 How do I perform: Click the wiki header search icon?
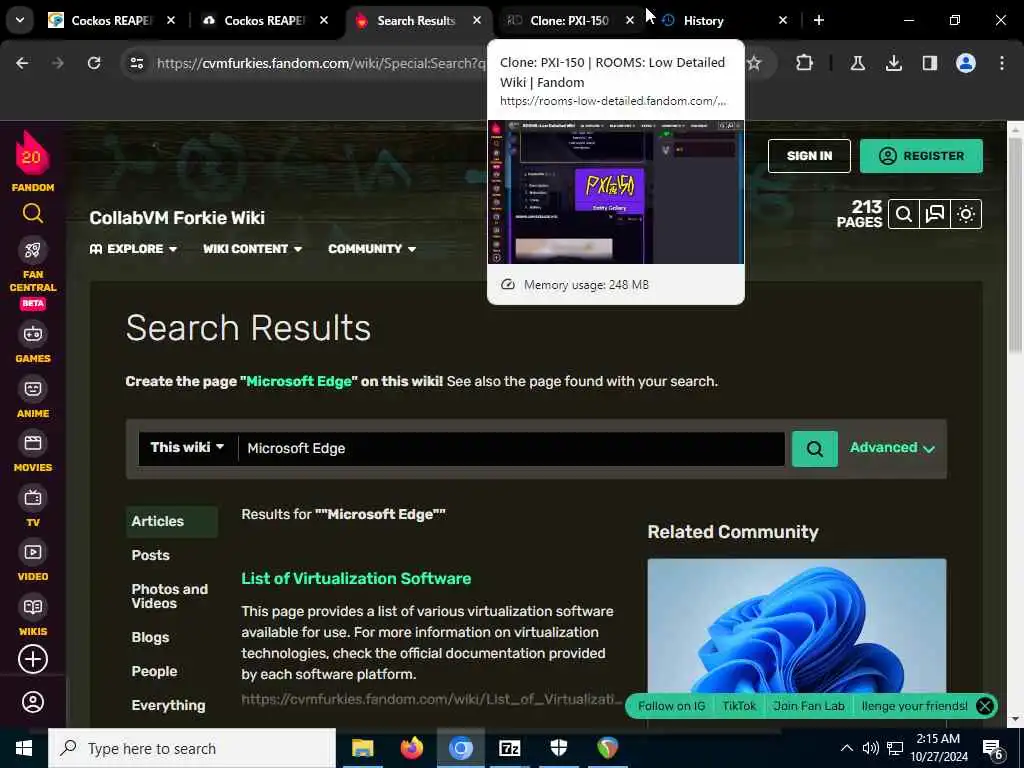pyautogui.click(x=904, y=214)
